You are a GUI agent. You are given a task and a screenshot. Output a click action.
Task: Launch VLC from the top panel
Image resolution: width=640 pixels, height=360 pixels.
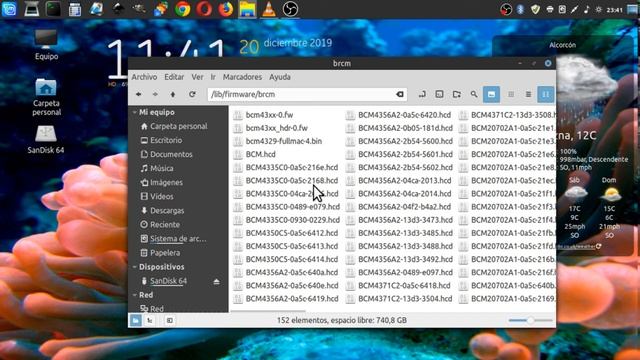[x=269, y=9]
